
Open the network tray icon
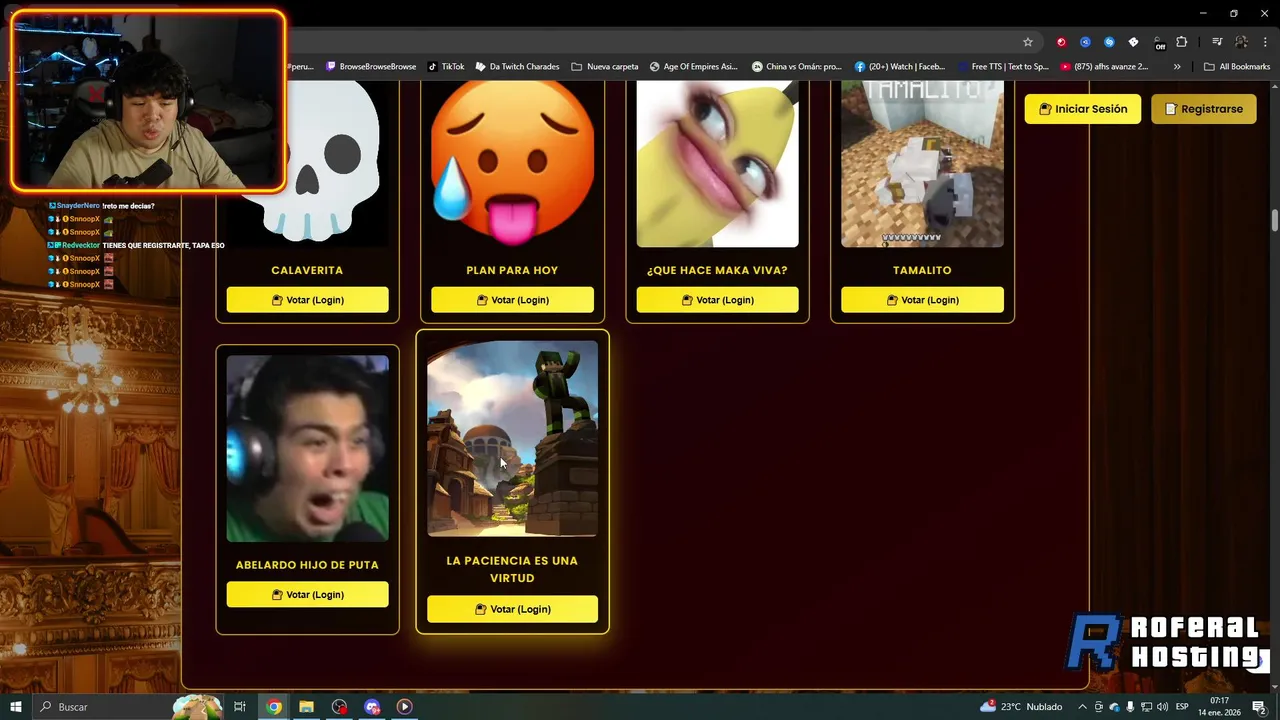click(x=1147, y=707)
